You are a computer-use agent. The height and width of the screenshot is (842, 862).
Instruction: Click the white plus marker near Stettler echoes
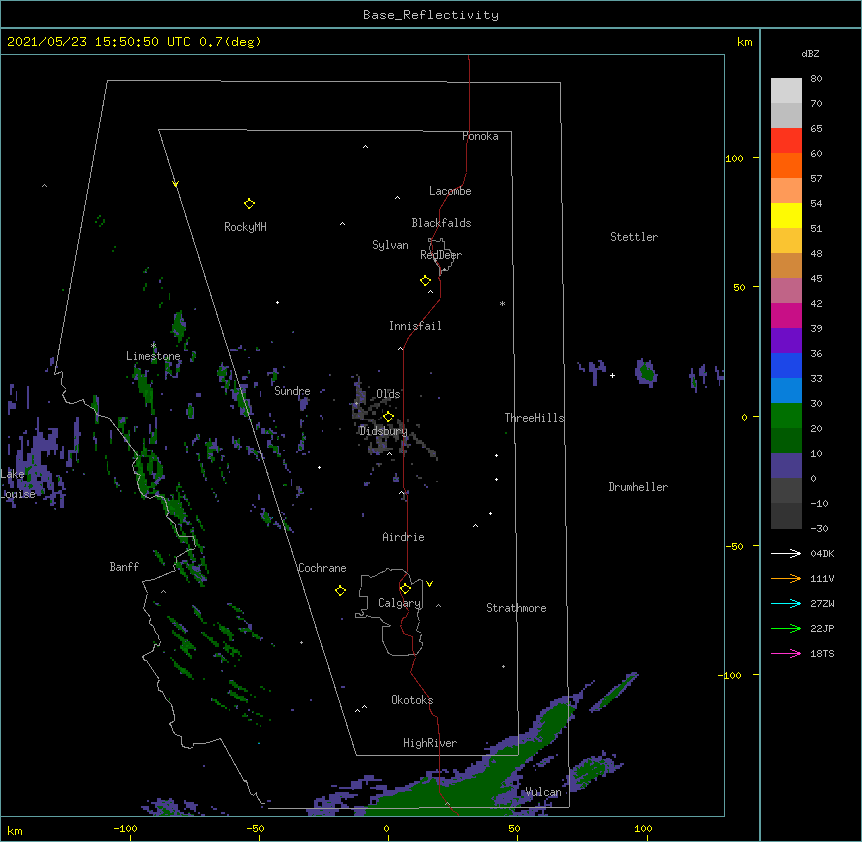tap(612, 375)
